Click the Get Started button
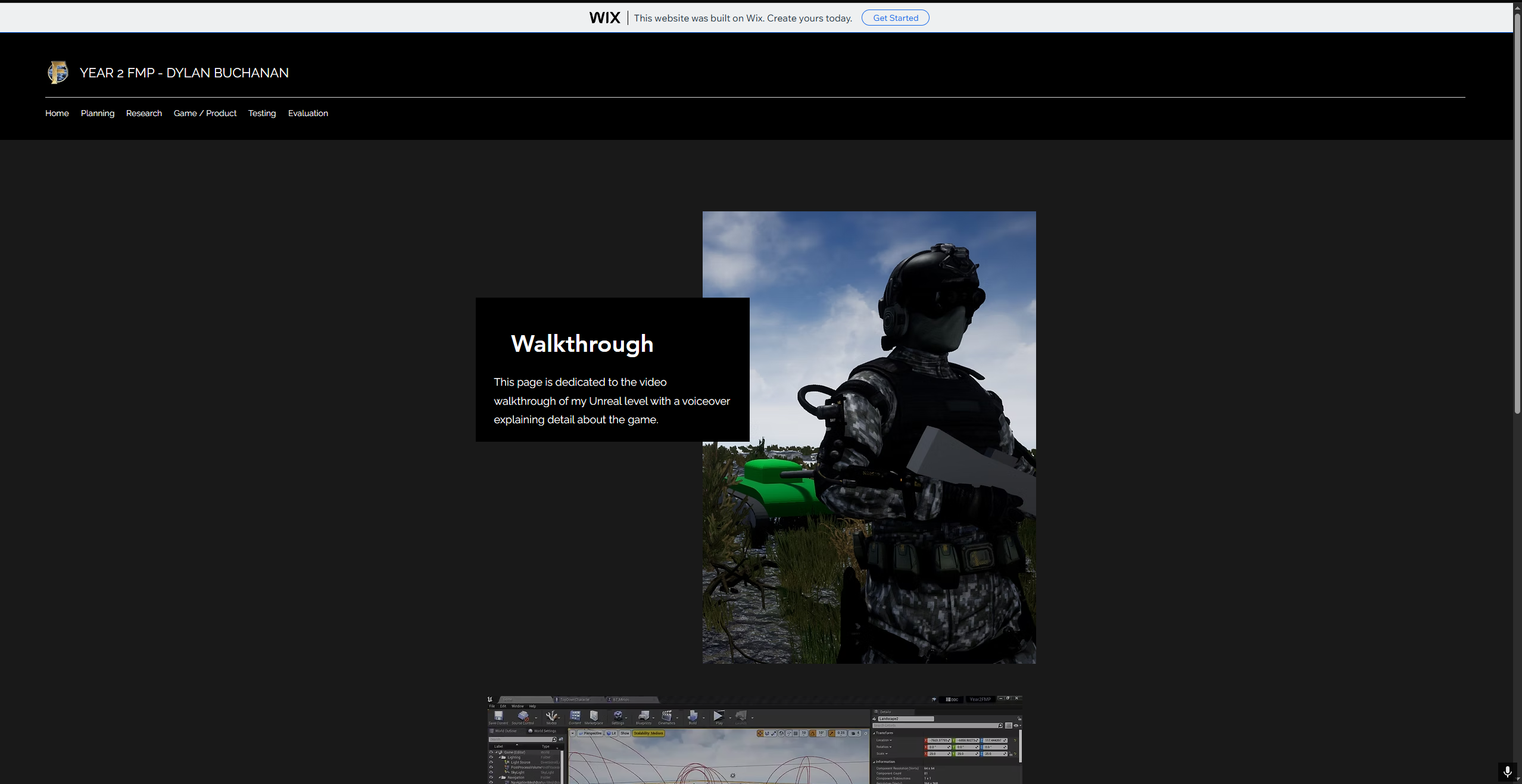The width and height of the screenshot is (1522, 784). pyautogui.click(x=896, y=18)
